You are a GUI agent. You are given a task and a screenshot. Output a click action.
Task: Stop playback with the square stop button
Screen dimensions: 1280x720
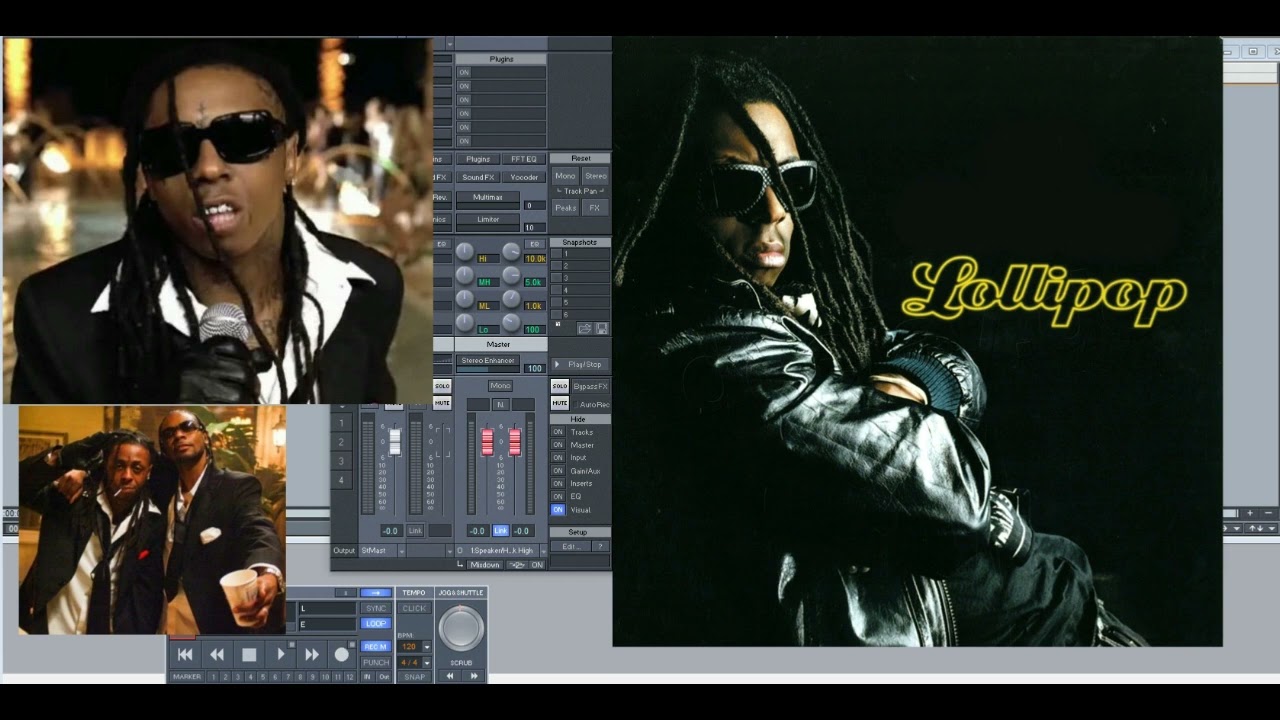tap(249, 655)
